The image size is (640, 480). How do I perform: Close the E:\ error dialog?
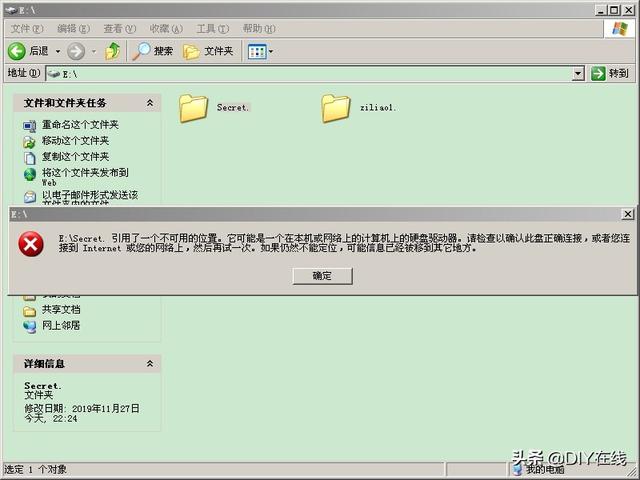tap(628, 214)
